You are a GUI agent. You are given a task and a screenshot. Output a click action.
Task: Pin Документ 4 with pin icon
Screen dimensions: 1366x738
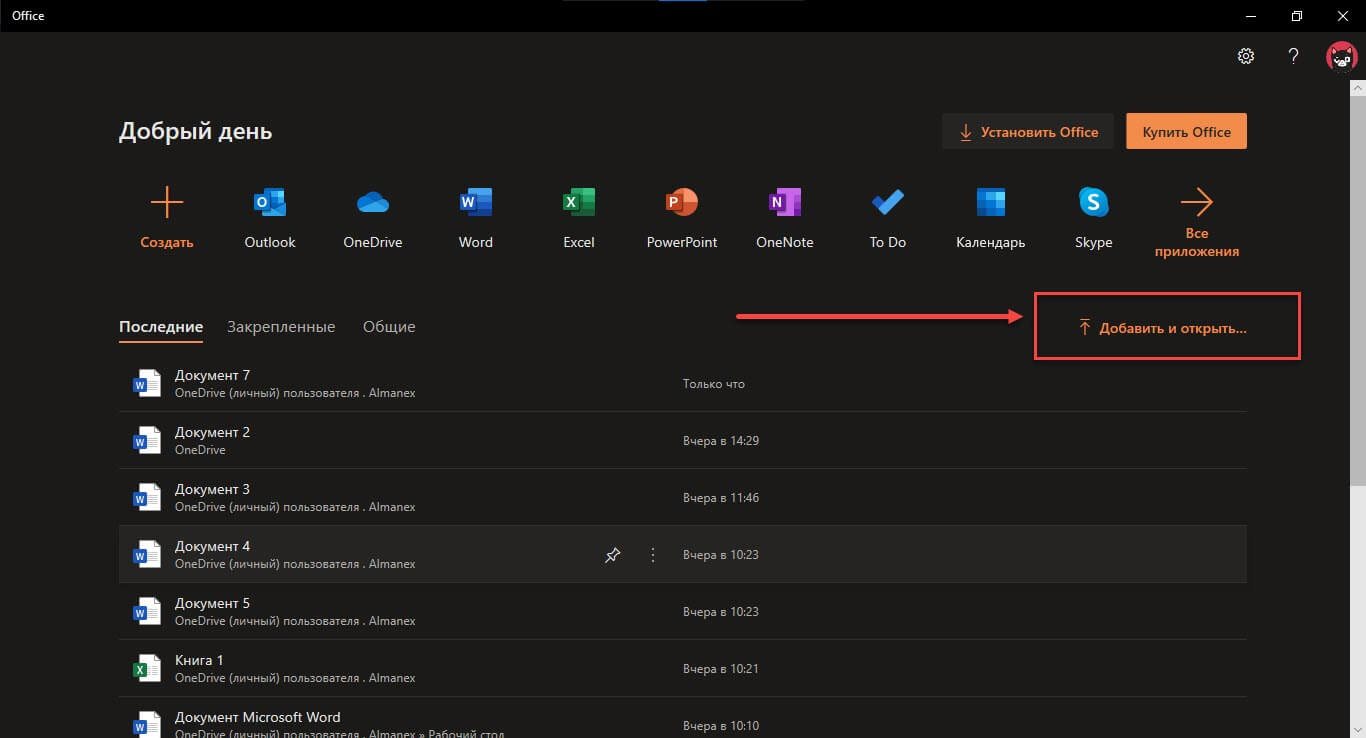pyautogui.click(x=613, y=555)
